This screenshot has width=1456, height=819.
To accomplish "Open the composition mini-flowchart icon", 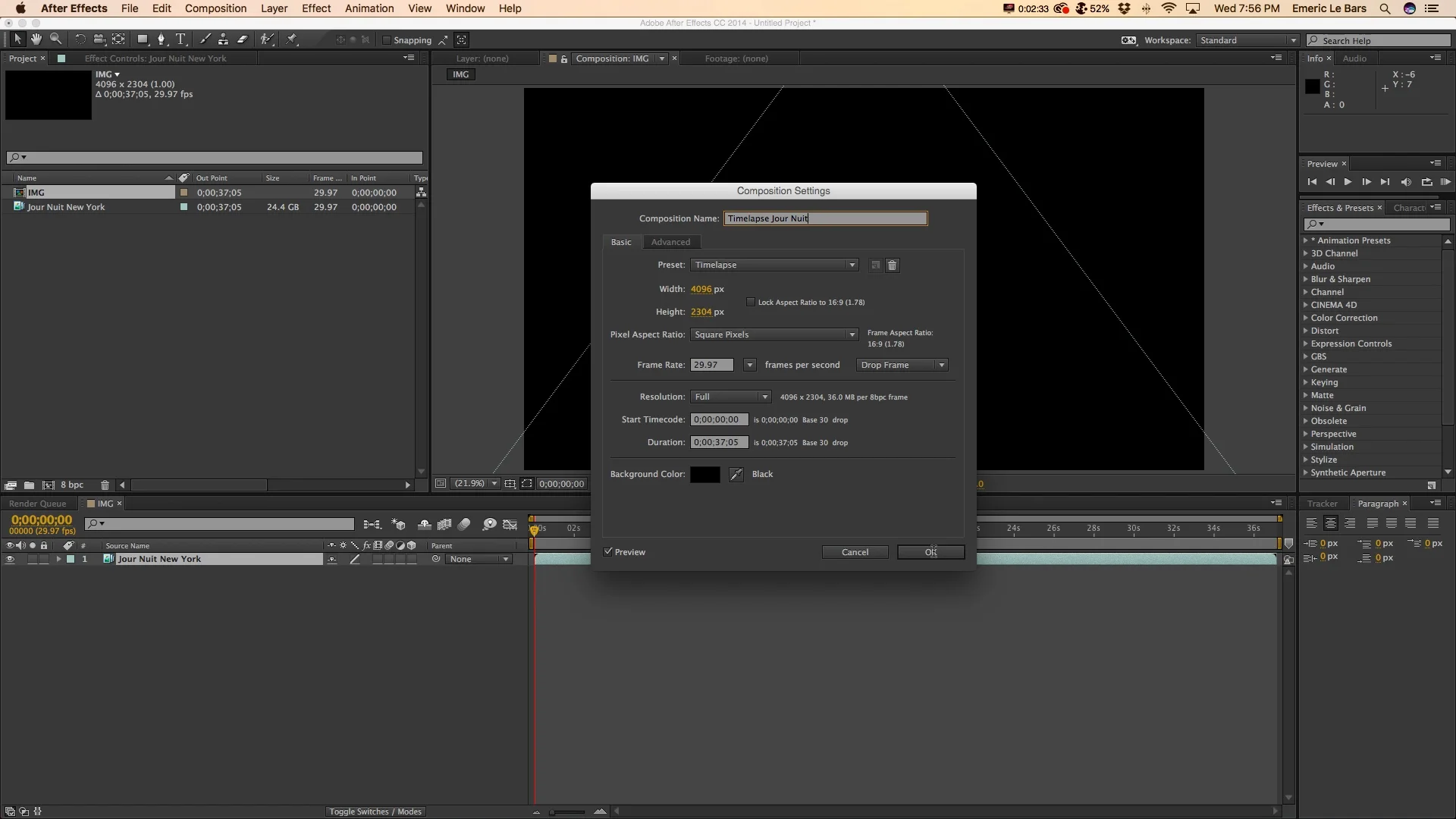I will 372,525.
